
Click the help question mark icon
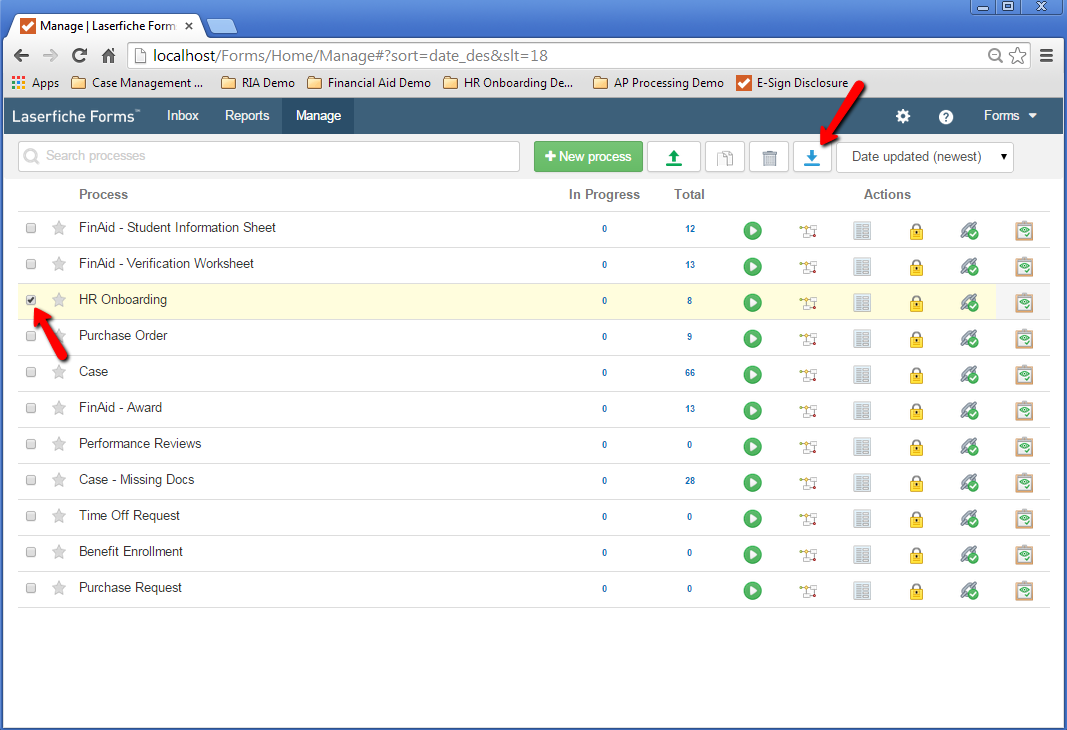point(946,116)
